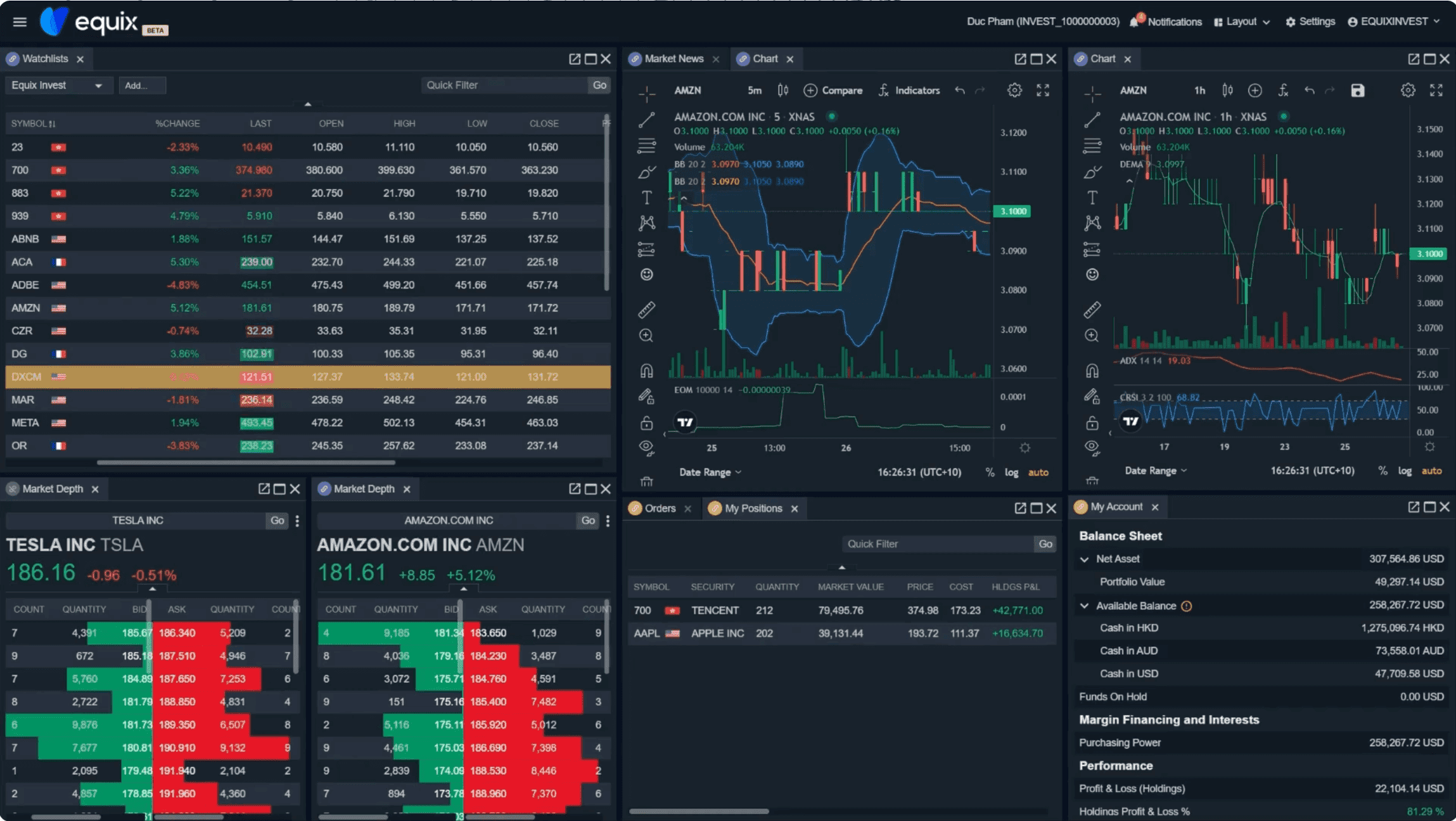Open candlestick chart style in 5m chart
The image size is (1456, 821).
coord(783,91)
